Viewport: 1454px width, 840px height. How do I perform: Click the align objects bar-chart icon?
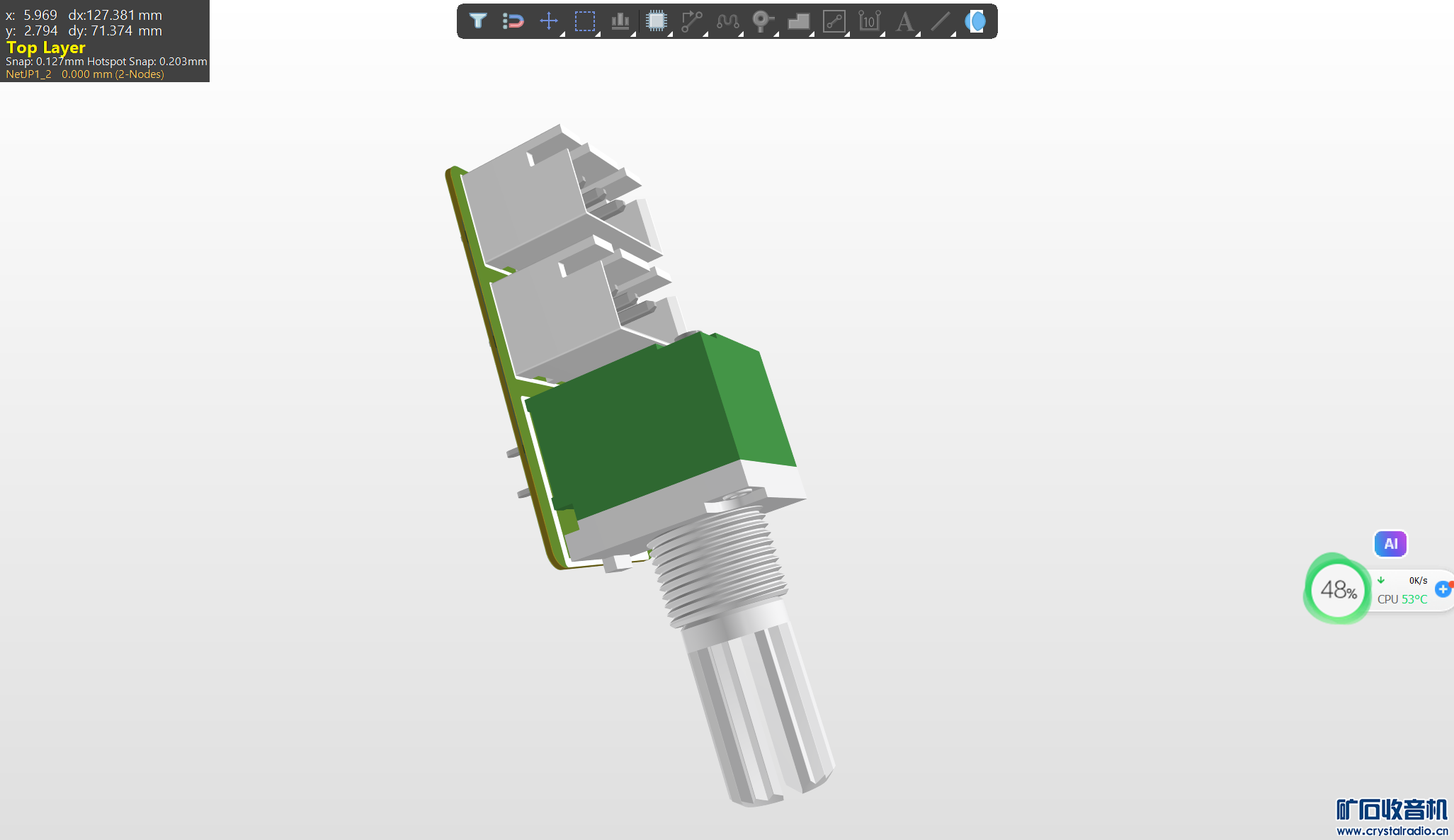[x=620, y=21]
